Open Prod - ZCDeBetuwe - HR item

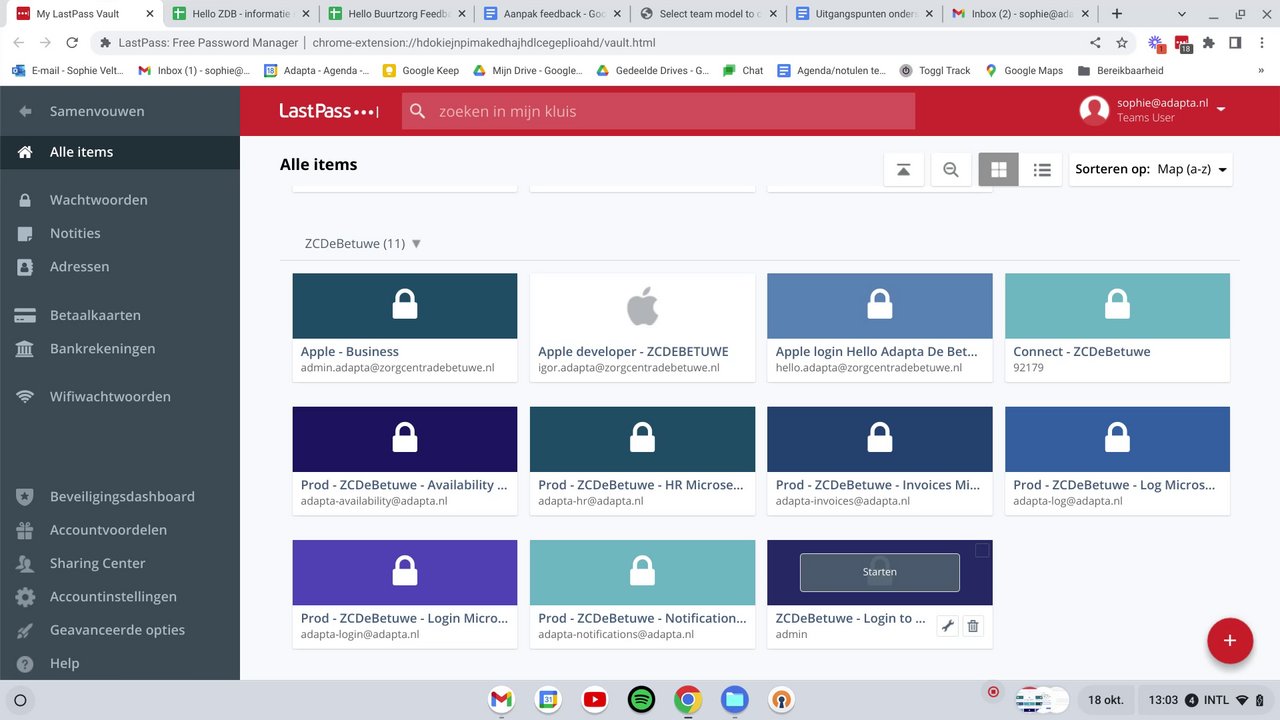(x=642, y=461)
